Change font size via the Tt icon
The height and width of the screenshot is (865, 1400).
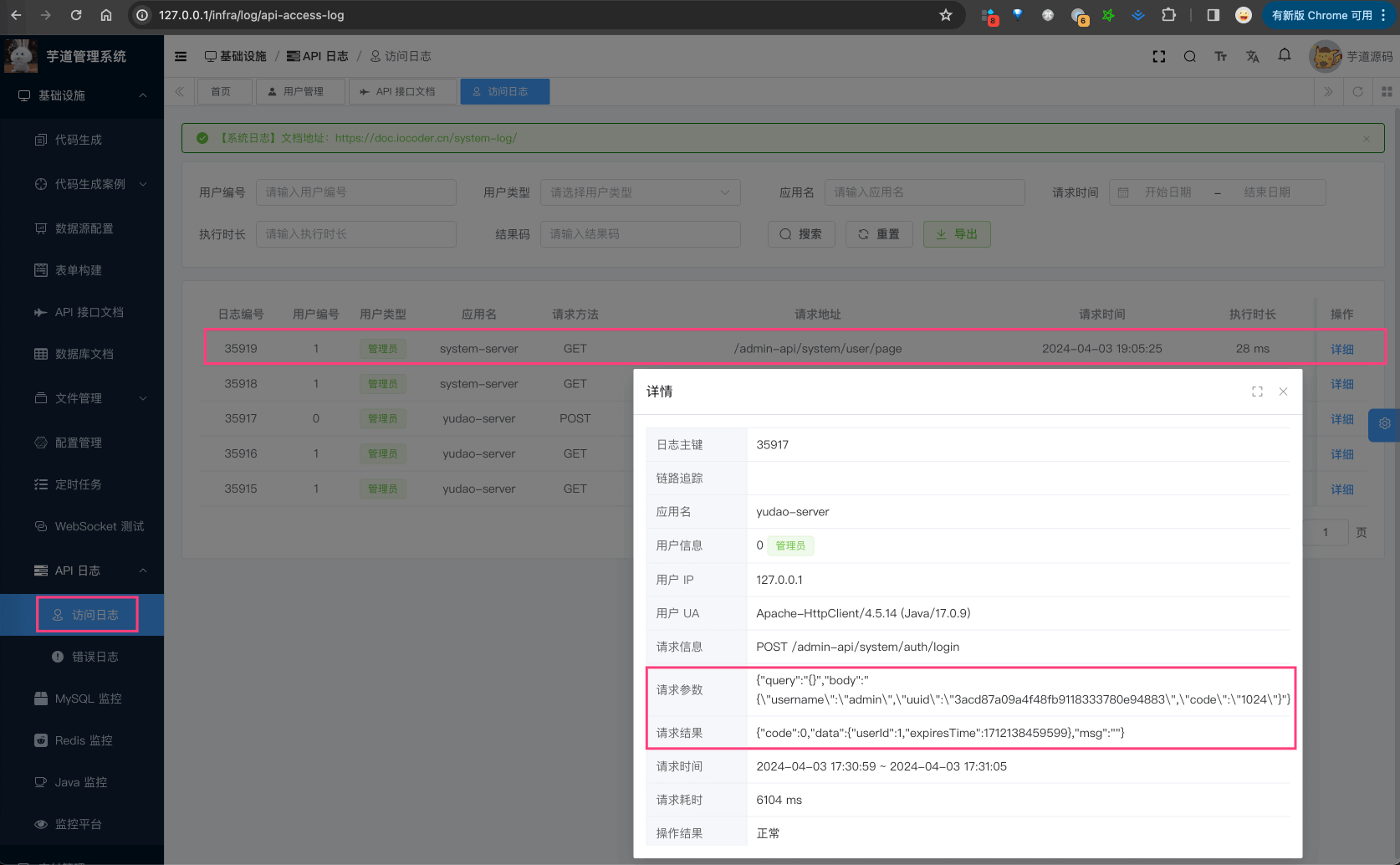[x=1221, y=56]
